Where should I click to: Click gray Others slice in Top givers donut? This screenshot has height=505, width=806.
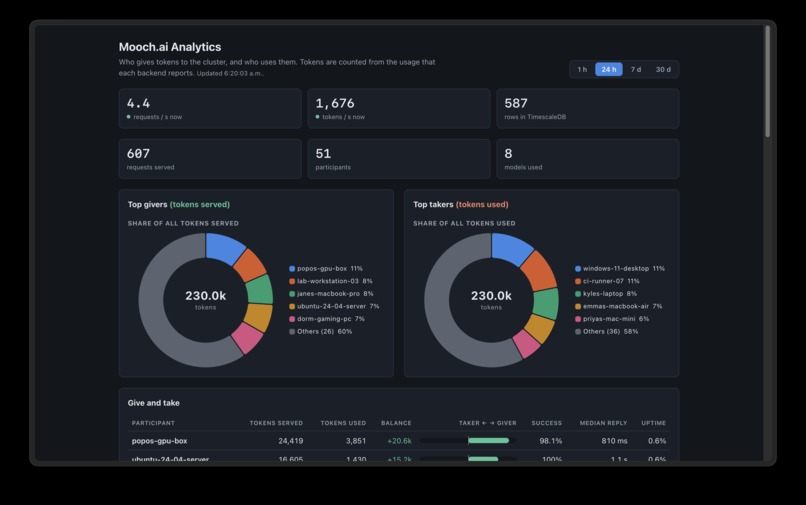(154, 314)
